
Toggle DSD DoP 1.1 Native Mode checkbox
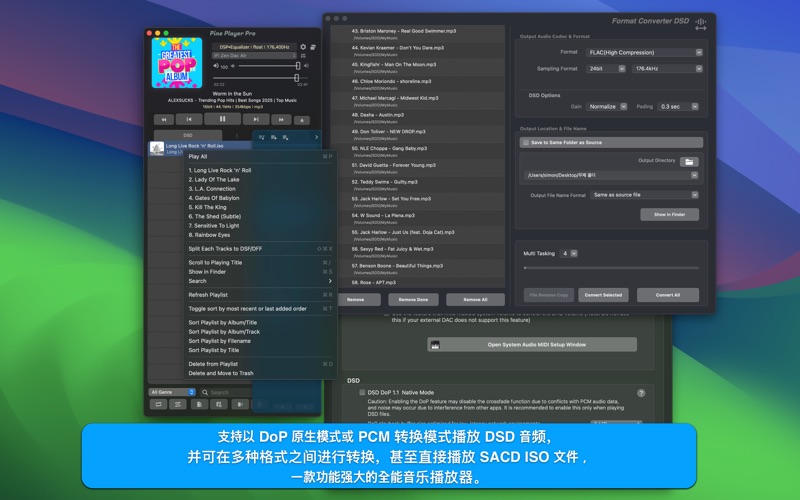point(362,392)
